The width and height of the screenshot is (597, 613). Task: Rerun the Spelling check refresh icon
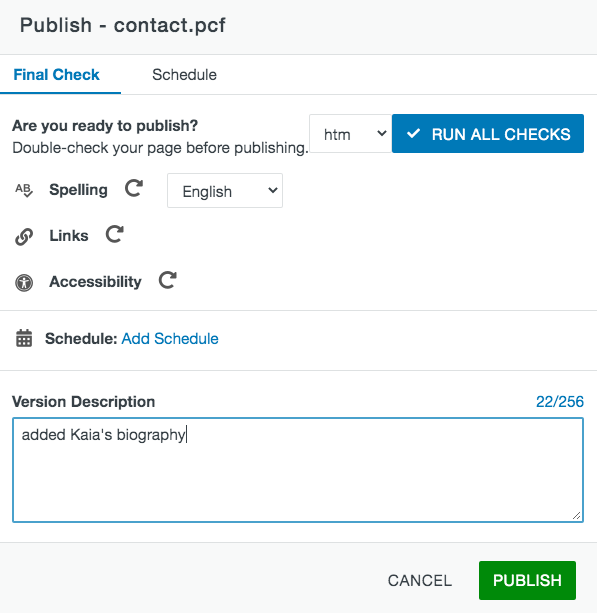[x=134, y=188]
